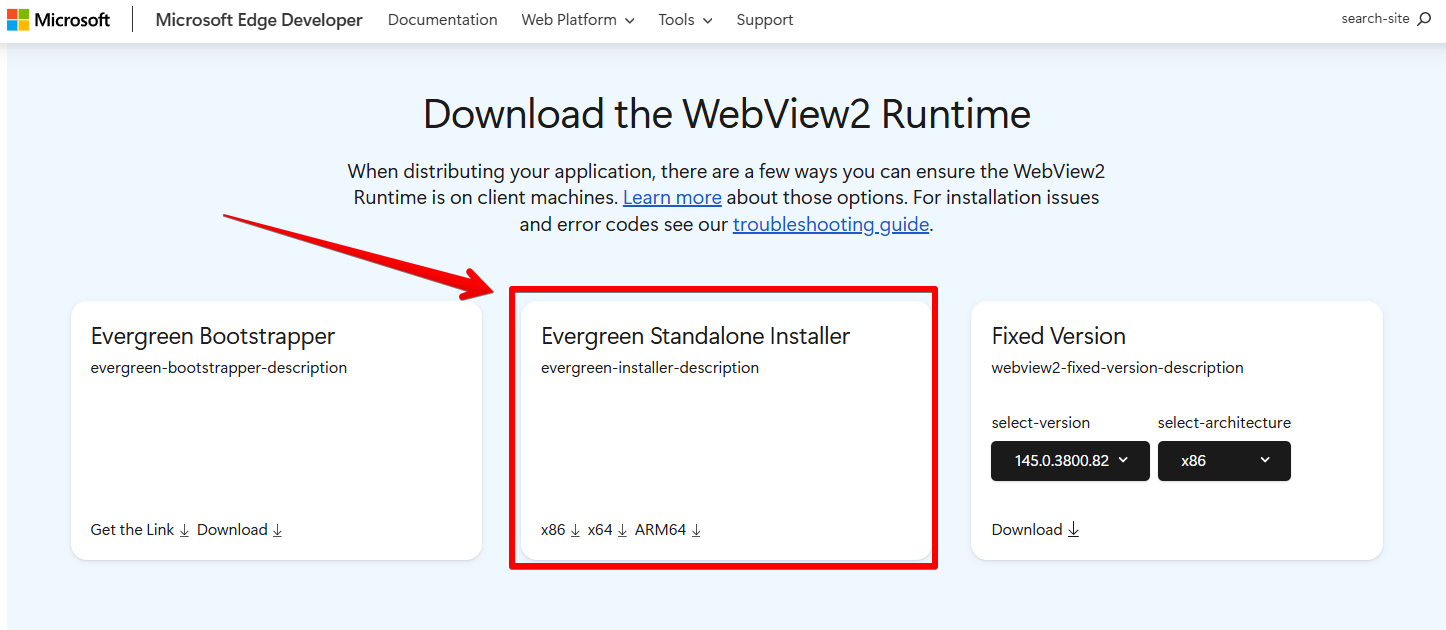Open the Support nav item
The height and width of the screenshot is (630, 1446).
point(764,20)
